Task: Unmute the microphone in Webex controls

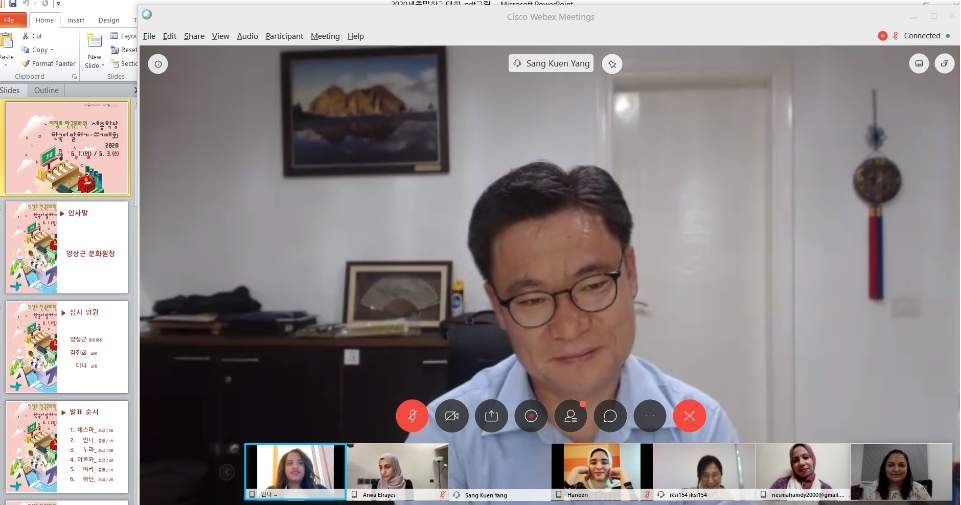Action: click(412, 415)
